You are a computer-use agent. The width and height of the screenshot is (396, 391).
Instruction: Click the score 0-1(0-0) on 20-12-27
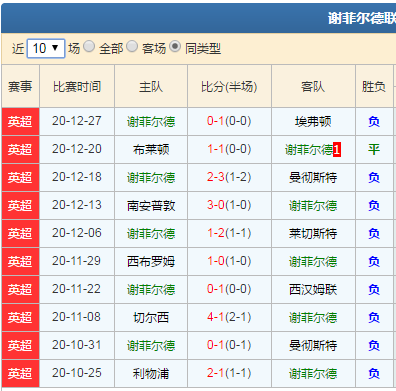pyautogui.click(x=229, y=121)
